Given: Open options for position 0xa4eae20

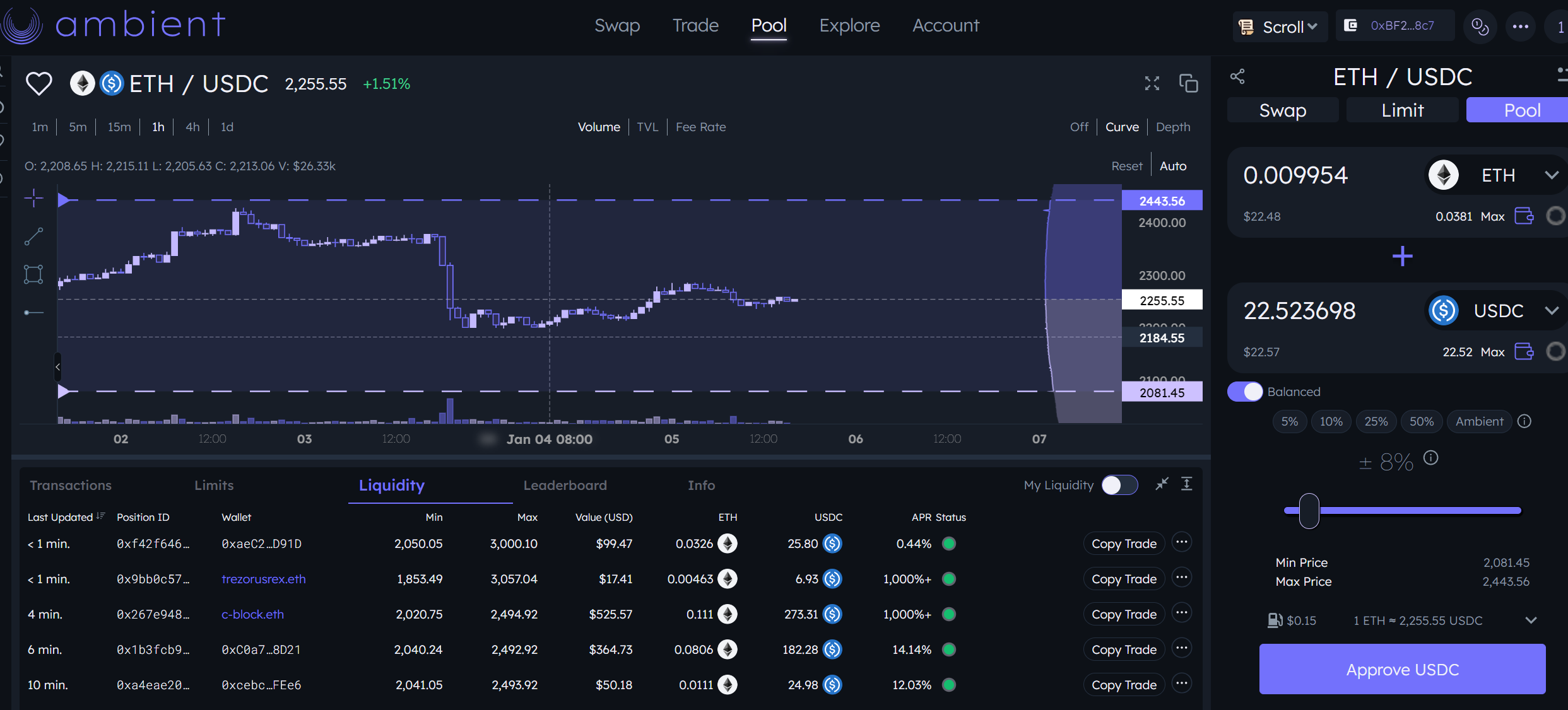Looking at the screenshot, I should tap(1182, 684).
